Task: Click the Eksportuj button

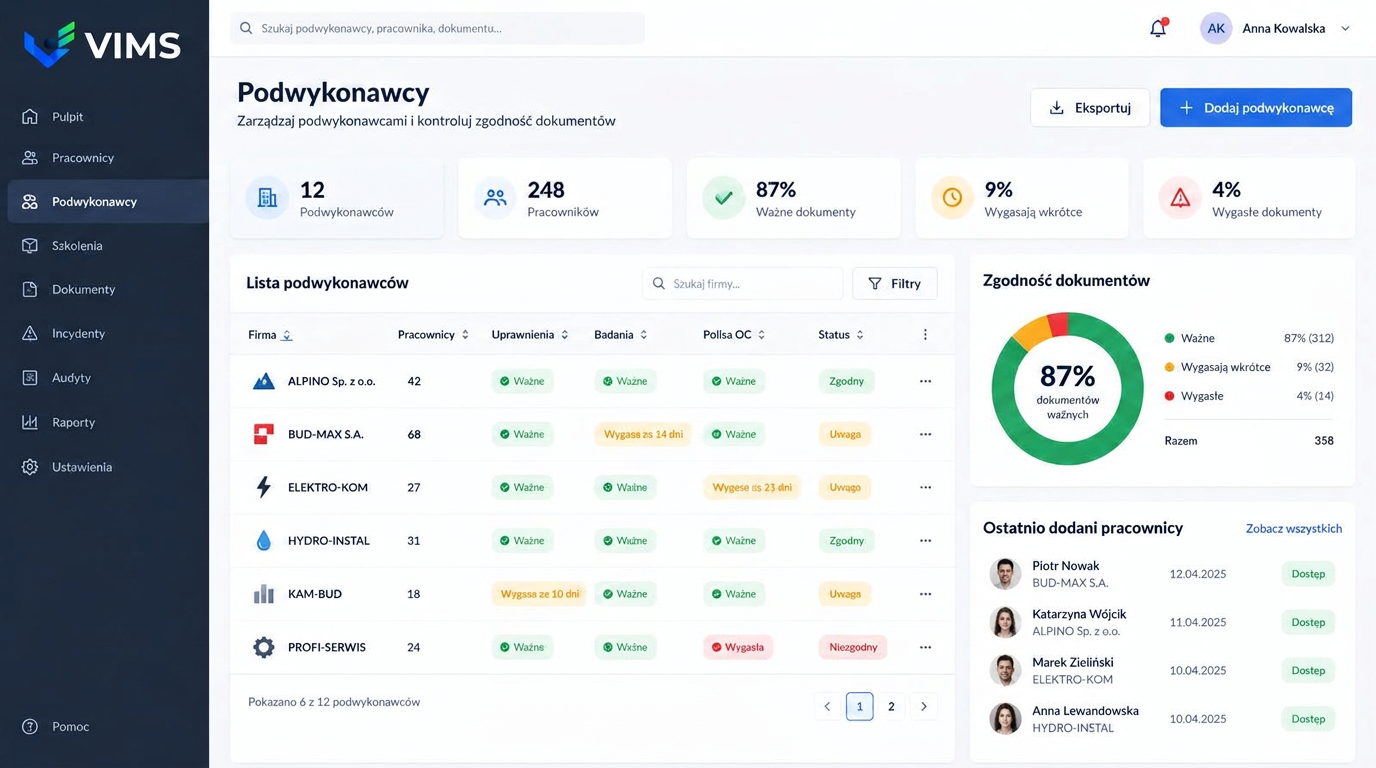Action: tap(1090, 108)
